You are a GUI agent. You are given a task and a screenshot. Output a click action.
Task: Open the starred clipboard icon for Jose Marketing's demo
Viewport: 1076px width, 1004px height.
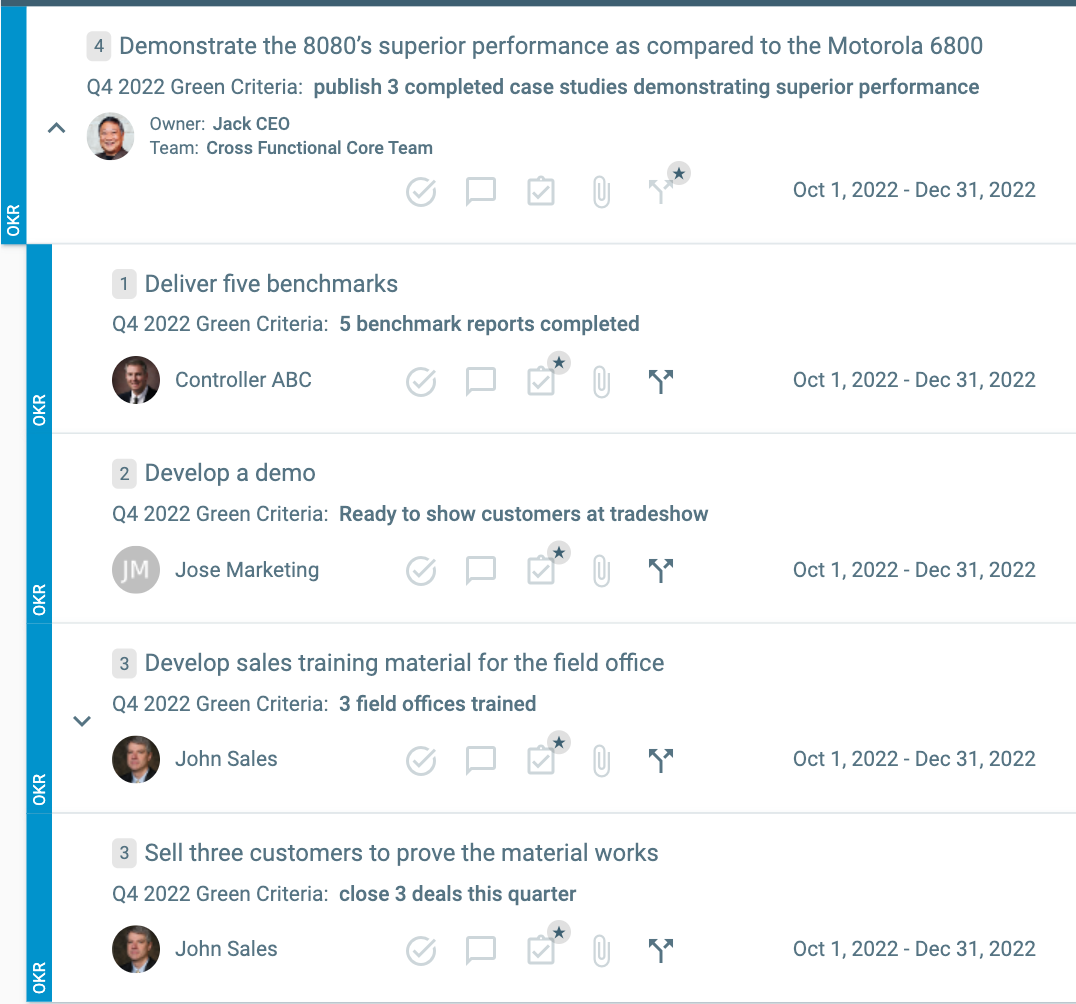pyautogui.click(x=541, y=568)
